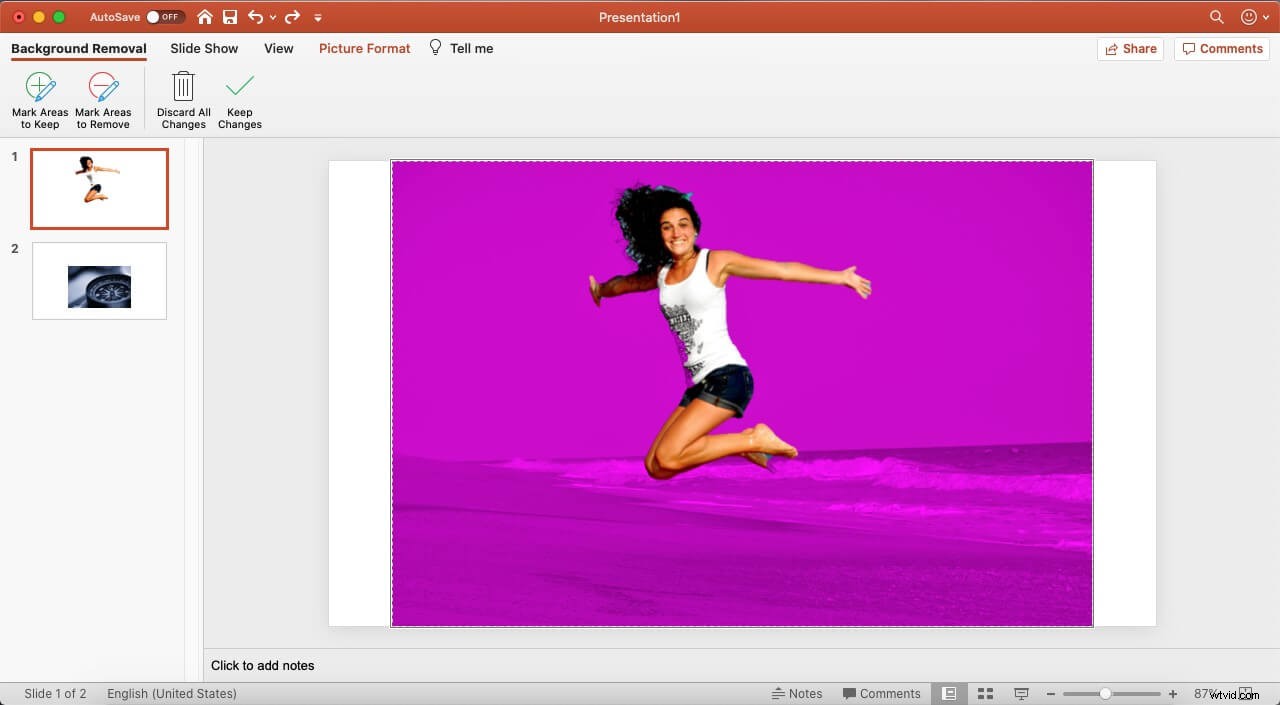Click Discard All Changes in the ribbon
The image size is (1280, 705).
(x=183, y=98)
